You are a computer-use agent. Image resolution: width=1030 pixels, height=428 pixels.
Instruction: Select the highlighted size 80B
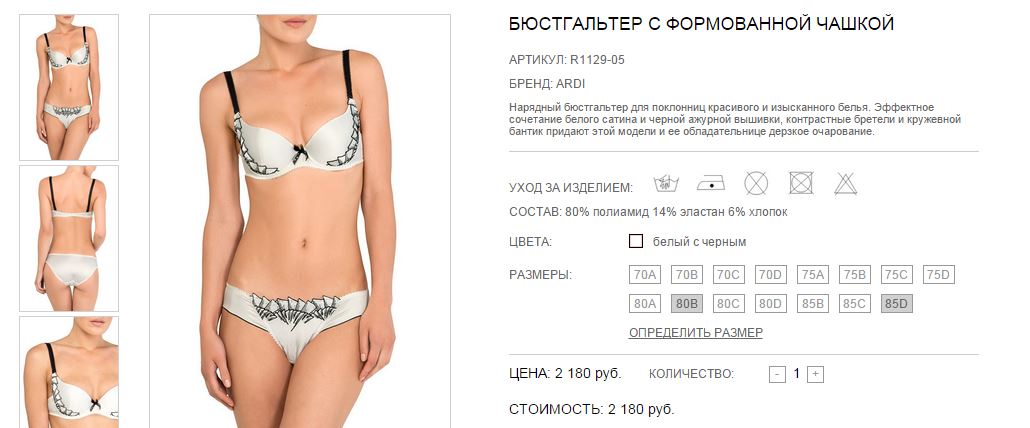(686, 304)
